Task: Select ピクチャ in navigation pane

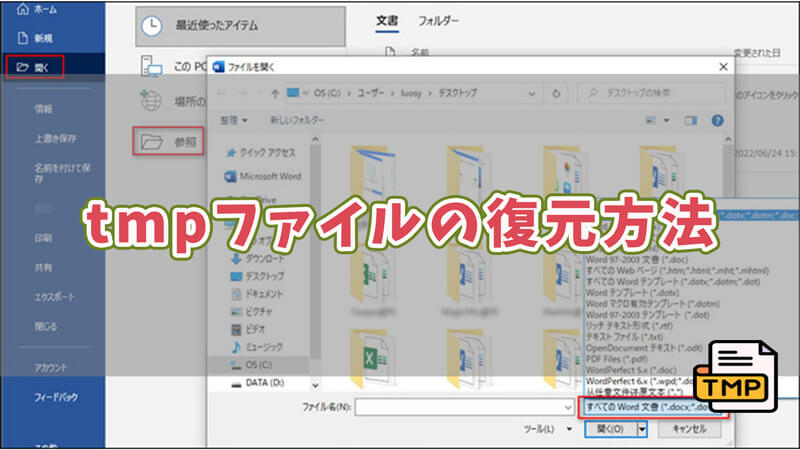Action: [x=251, y=311]
